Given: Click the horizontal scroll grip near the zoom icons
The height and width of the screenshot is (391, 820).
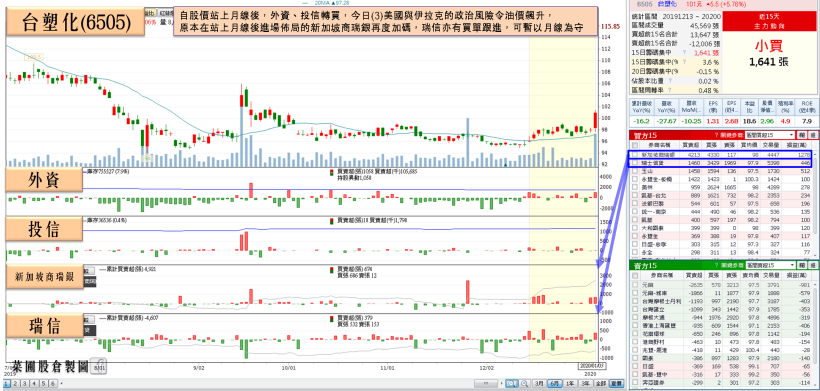Looking at the screenshot, I should click(x=486, y=383).
